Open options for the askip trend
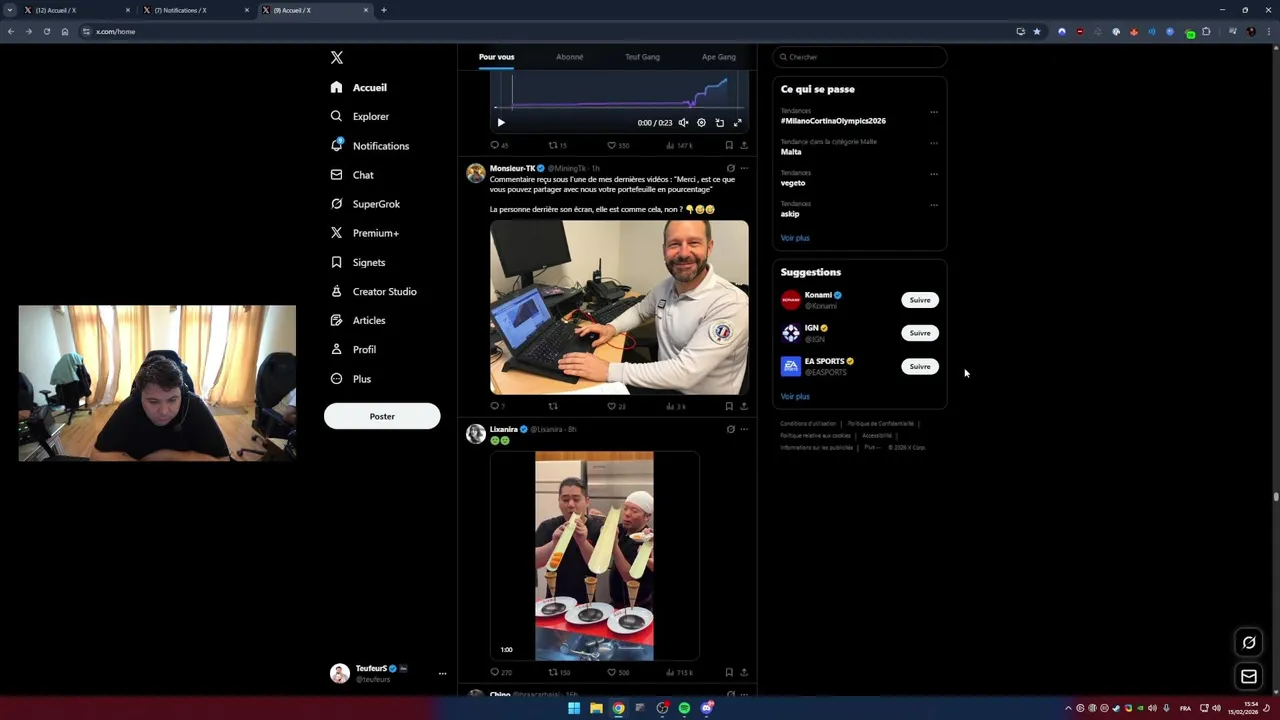The height and width of the screenshot is (720, 1280). (x=934, y=205)
